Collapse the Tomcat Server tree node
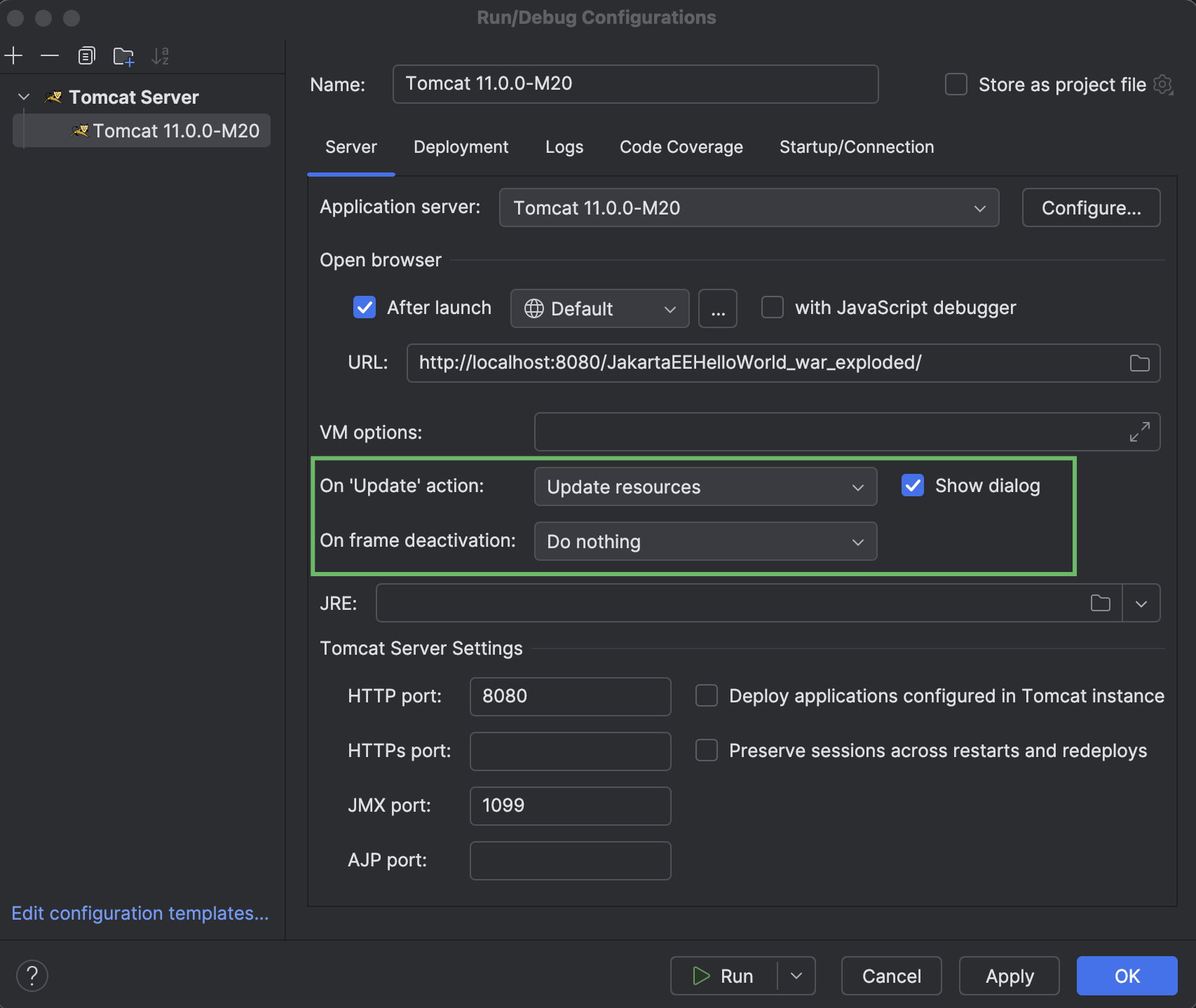 pyautogui.click(x=23, y=96)
